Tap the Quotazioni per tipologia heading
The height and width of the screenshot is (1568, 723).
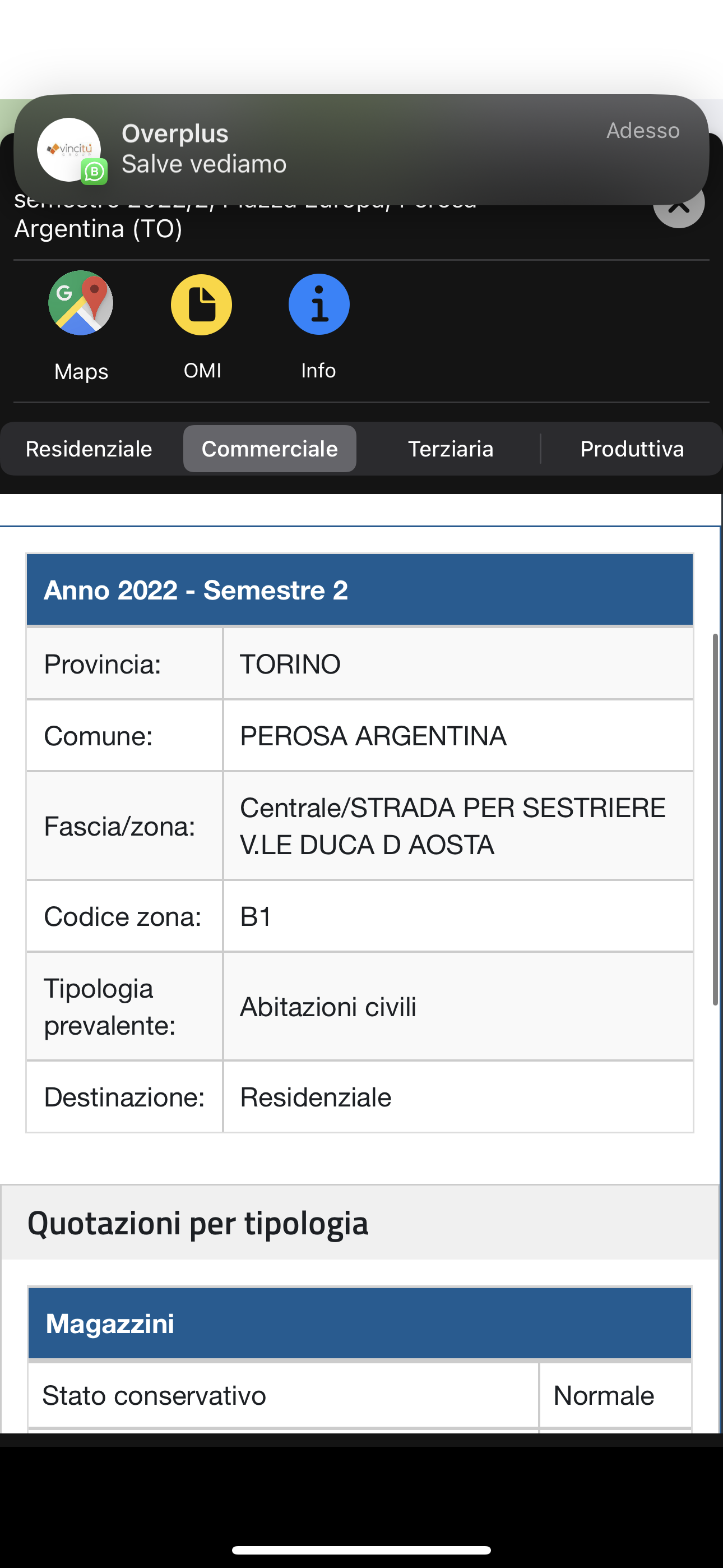[x=198, y=1223]
